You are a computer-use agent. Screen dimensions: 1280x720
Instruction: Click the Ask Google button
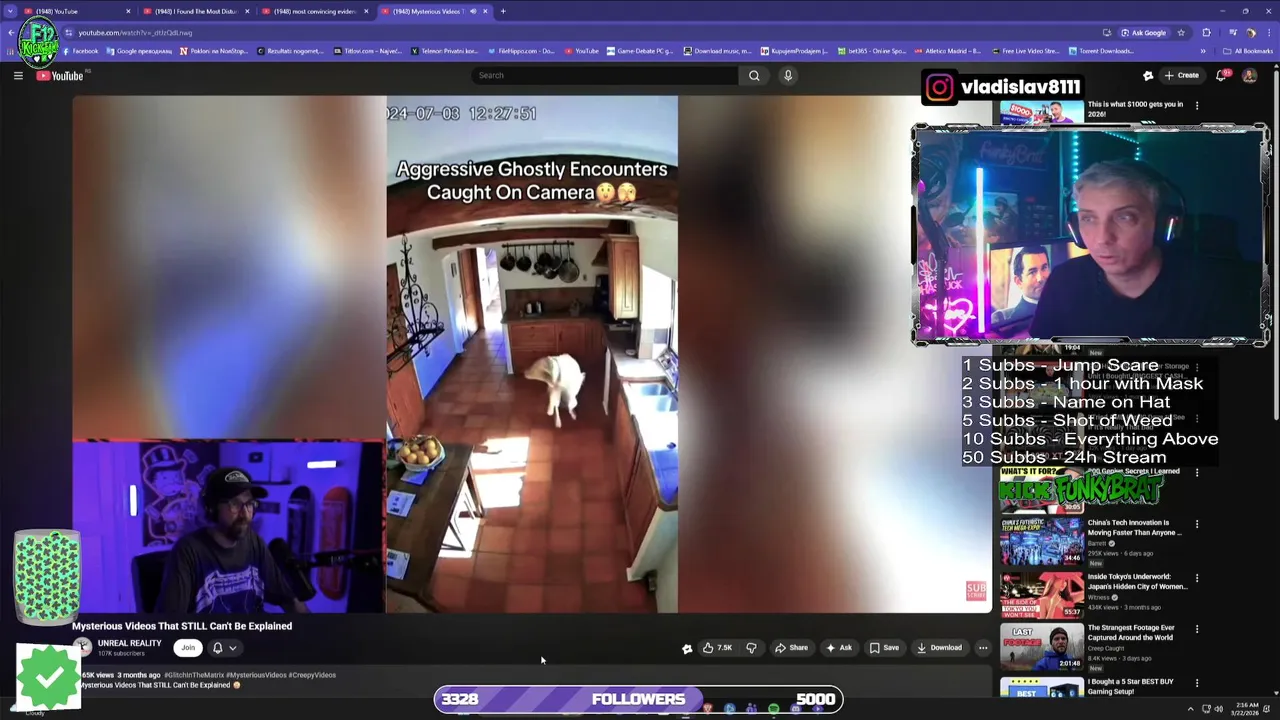click(x=1143, y=32)
